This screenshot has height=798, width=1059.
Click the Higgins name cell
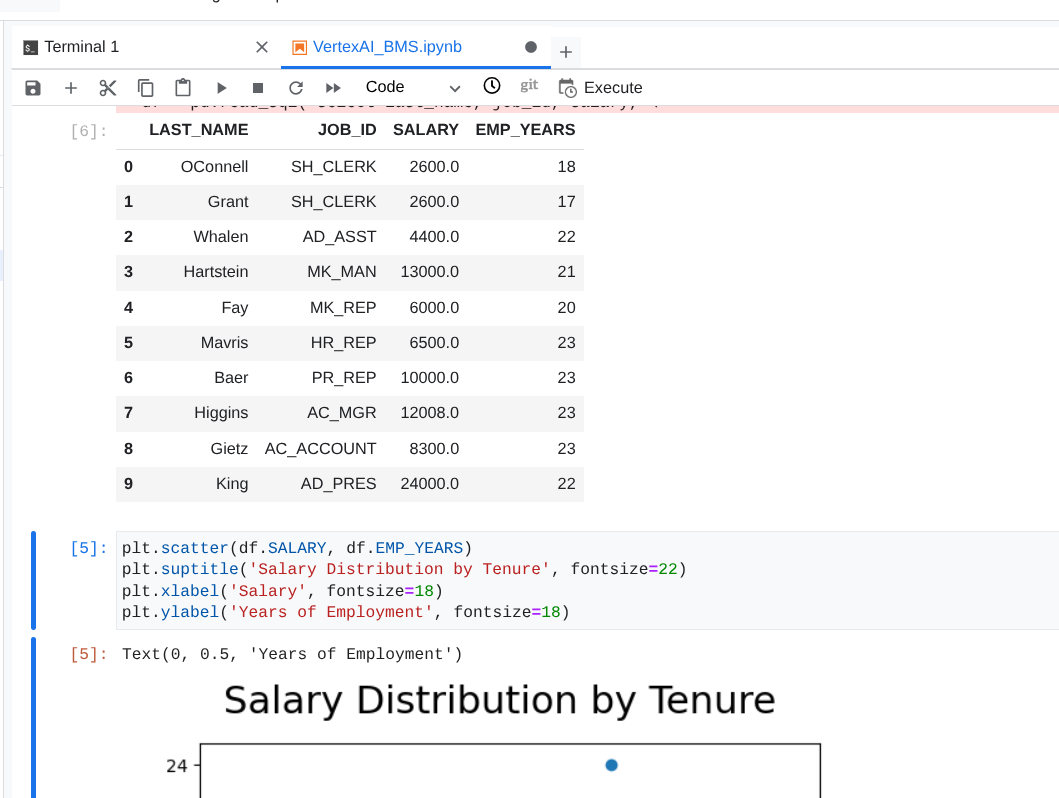coord(221,413)
